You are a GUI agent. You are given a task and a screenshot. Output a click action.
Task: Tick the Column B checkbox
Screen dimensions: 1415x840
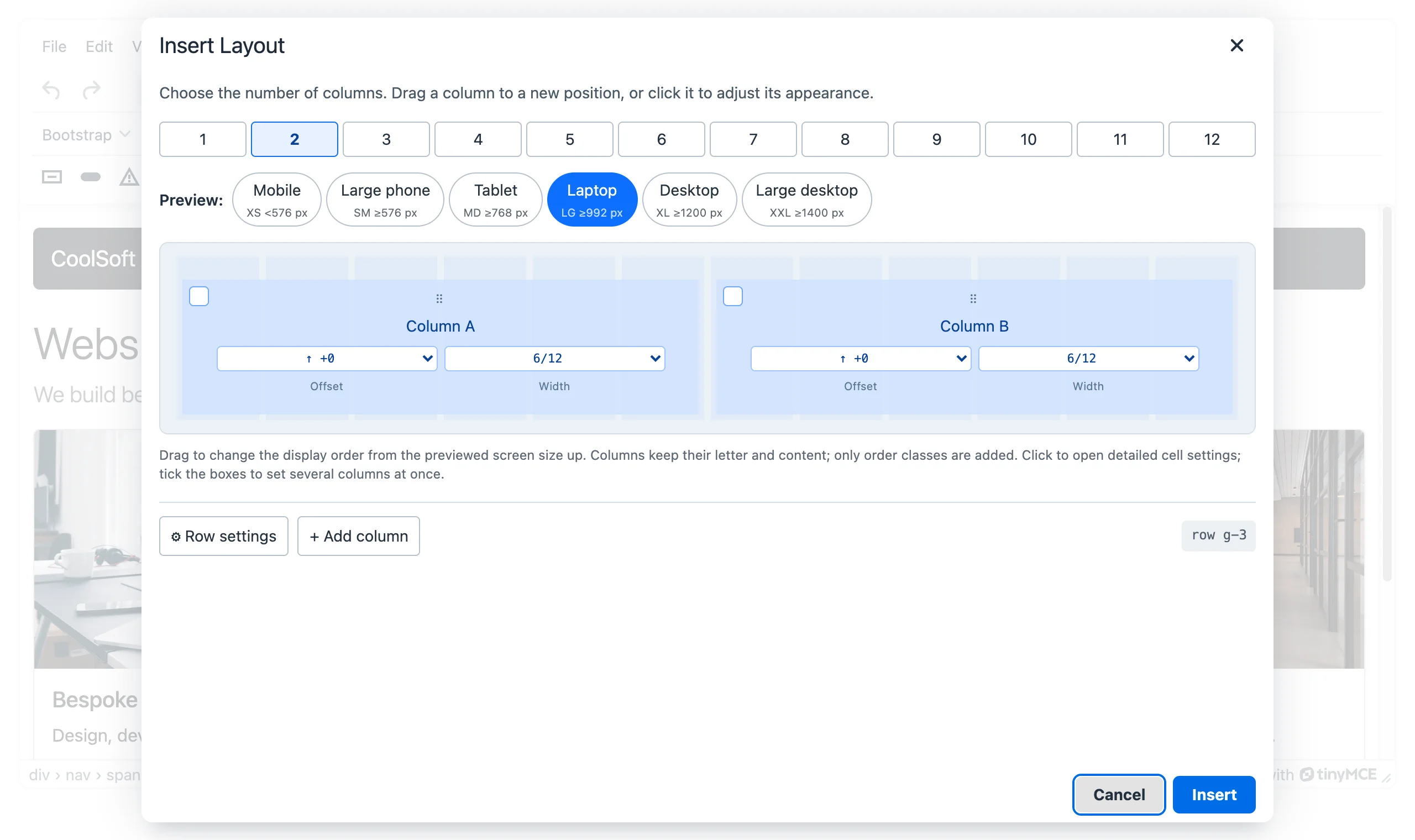(732, 296)
